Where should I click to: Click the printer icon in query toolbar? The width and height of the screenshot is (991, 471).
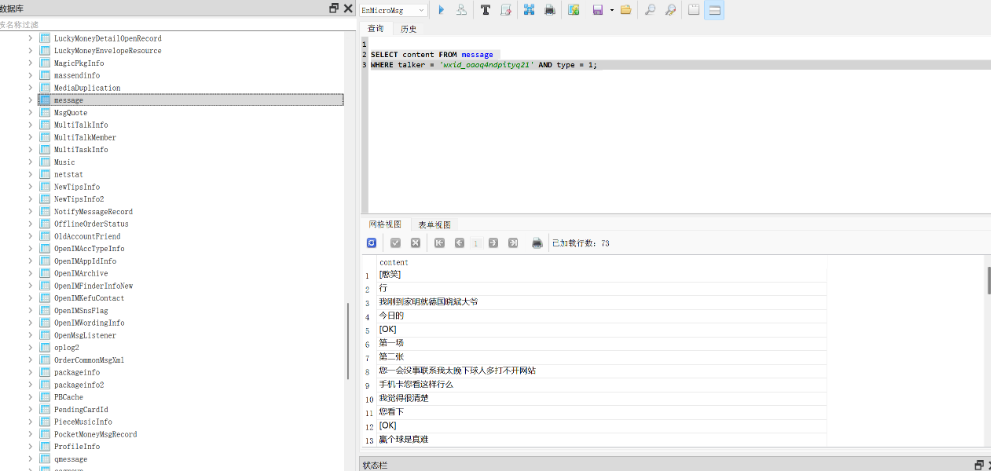(x=550, y=10)
